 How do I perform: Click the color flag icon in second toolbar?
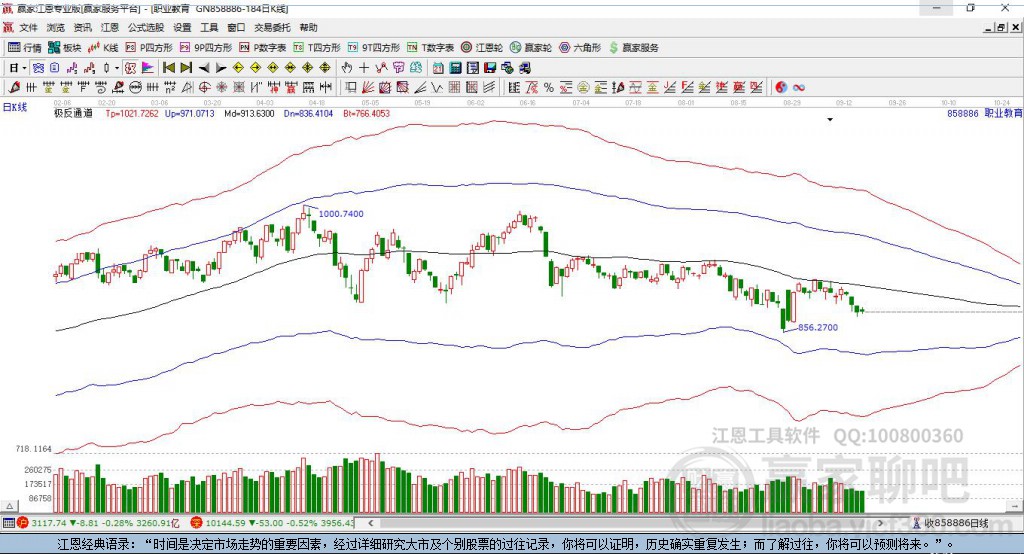point(148,68)
